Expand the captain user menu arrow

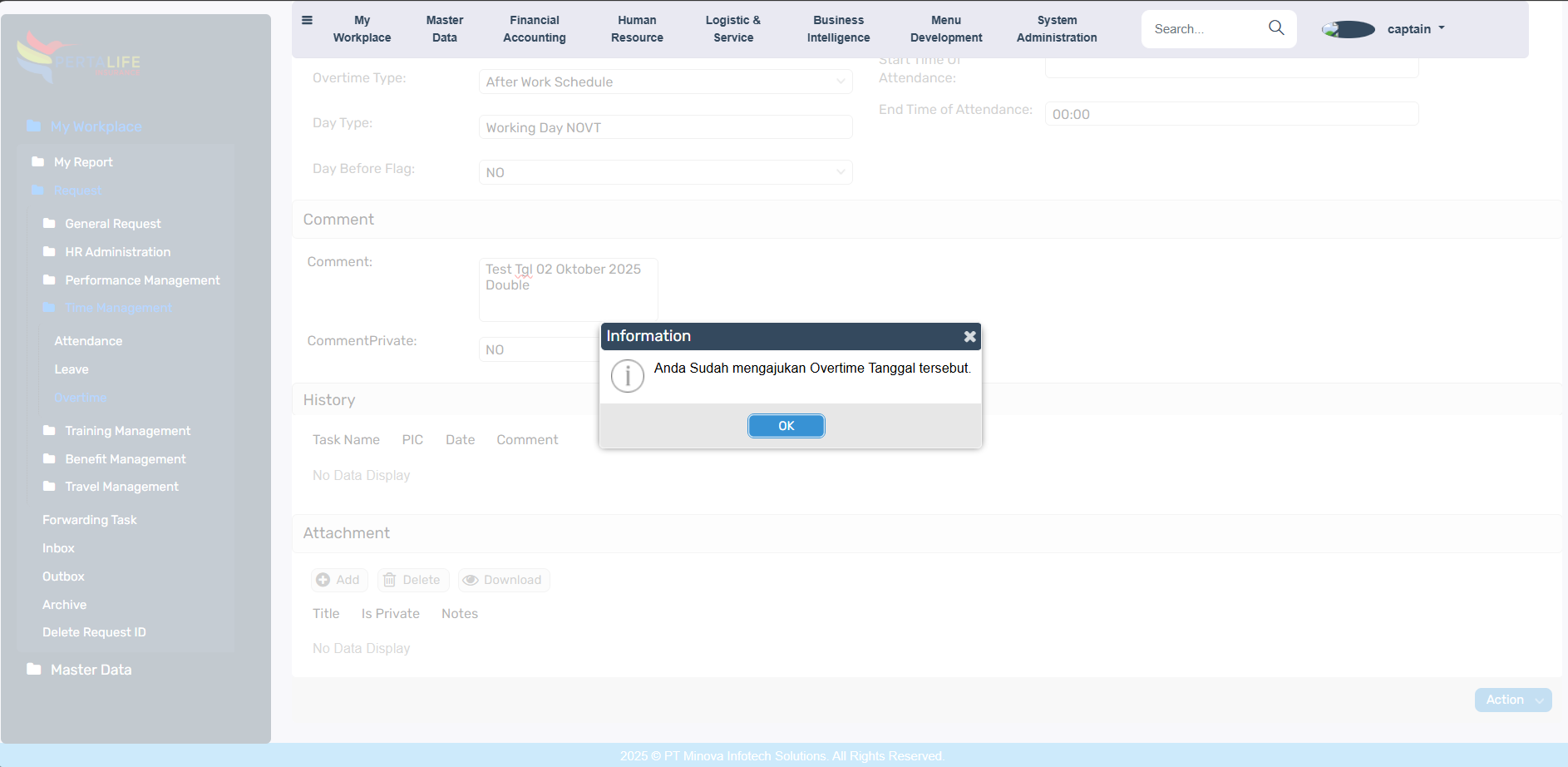[x=1442, y=28]
